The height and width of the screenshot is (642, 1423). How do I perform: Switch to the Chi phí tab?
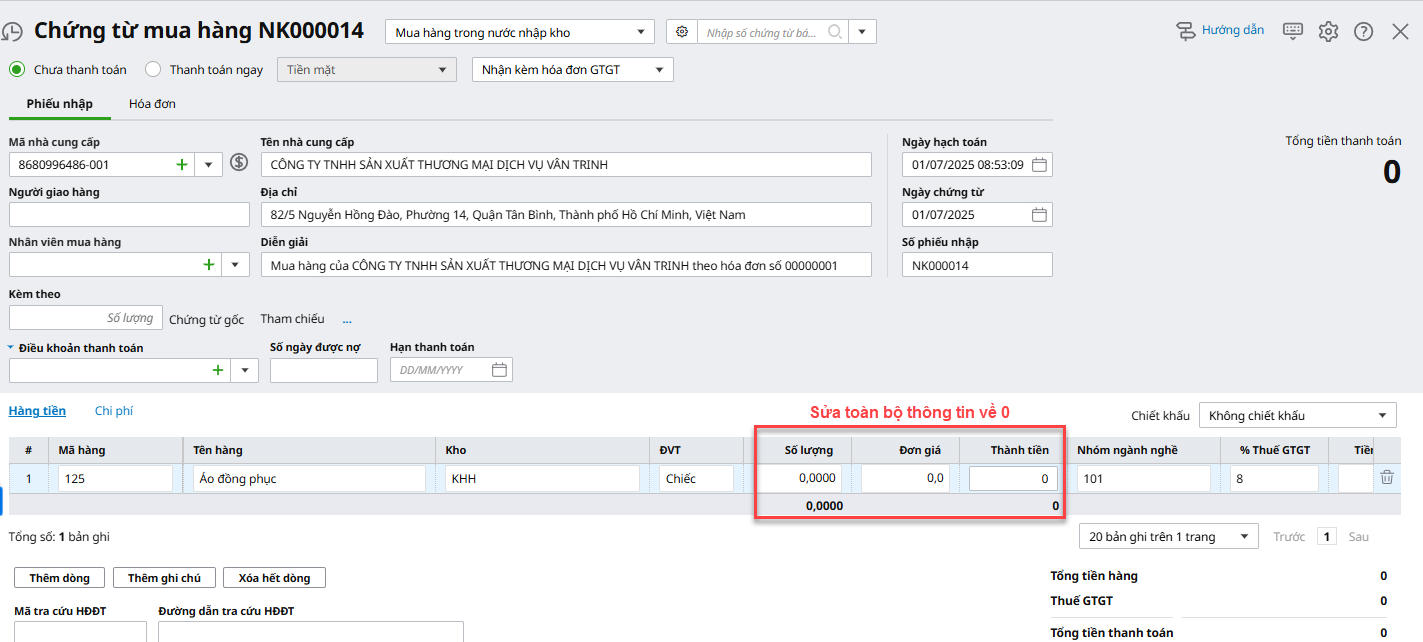[113, 411]
